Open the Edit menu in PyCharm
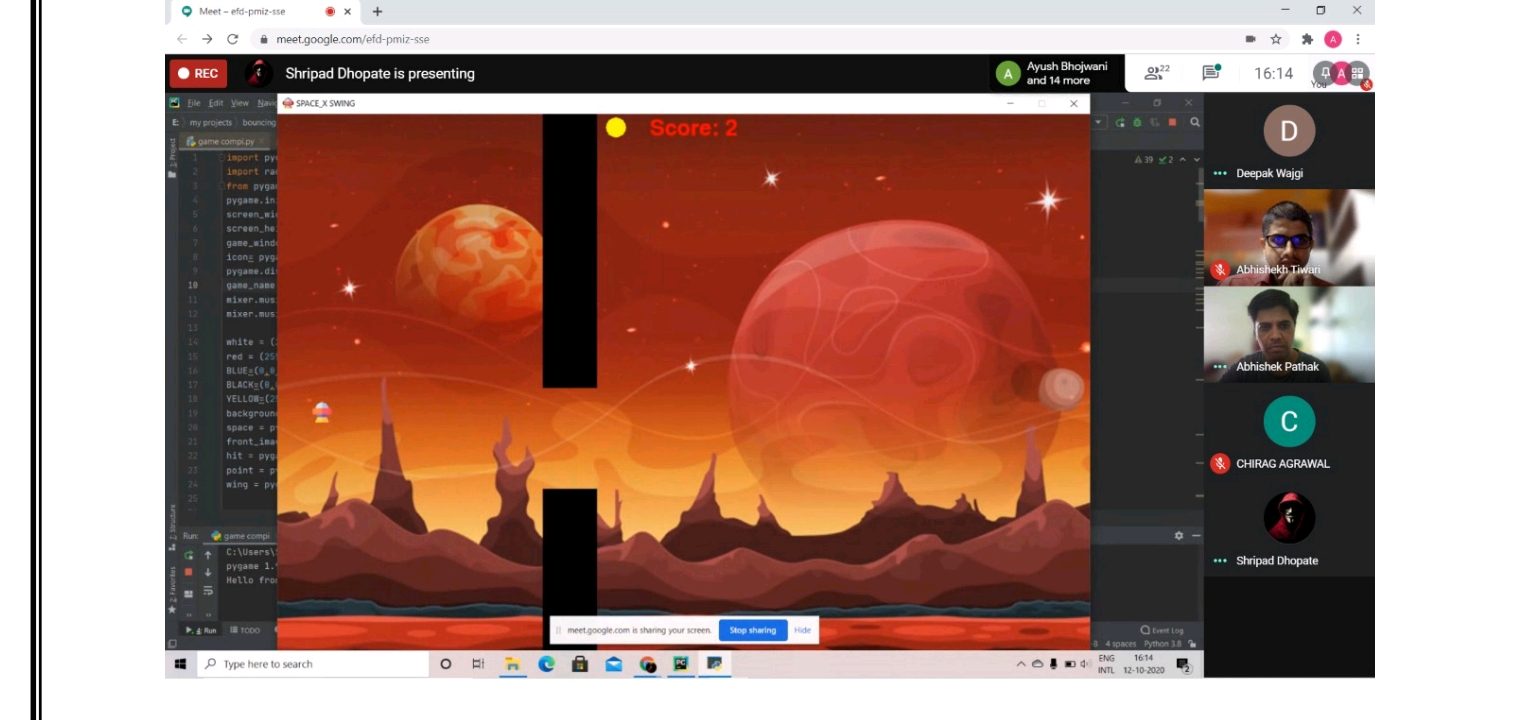 216,103
